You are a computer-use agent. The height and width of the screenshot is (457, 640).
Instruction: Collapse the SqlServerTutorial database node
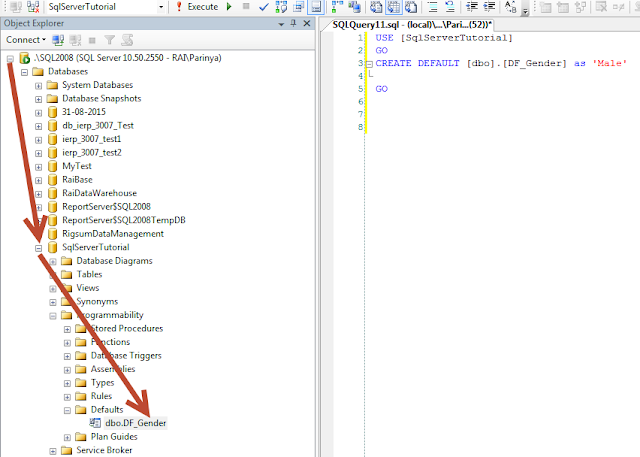coord(38,248)
